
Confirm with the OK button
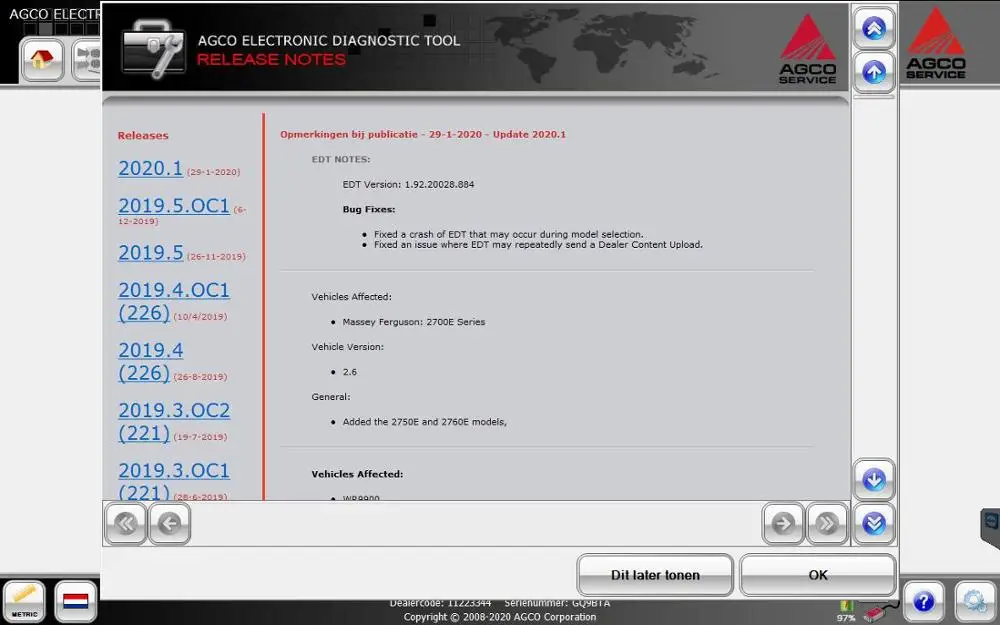818,575
